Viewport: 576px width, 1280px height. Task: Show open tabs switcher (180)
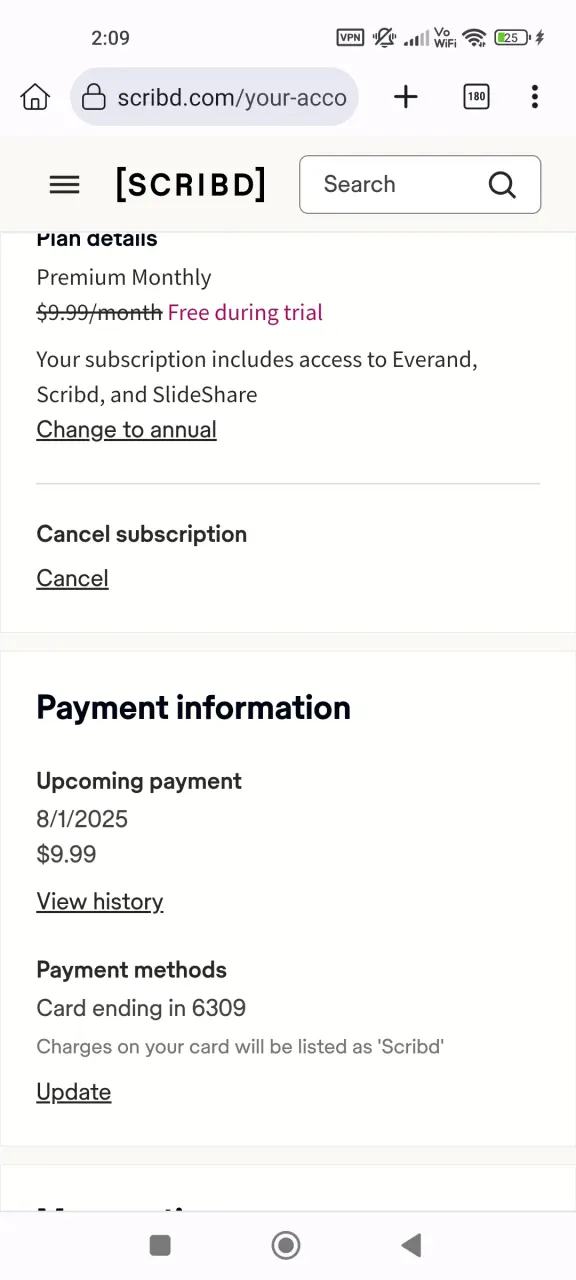tap(476, 97)
